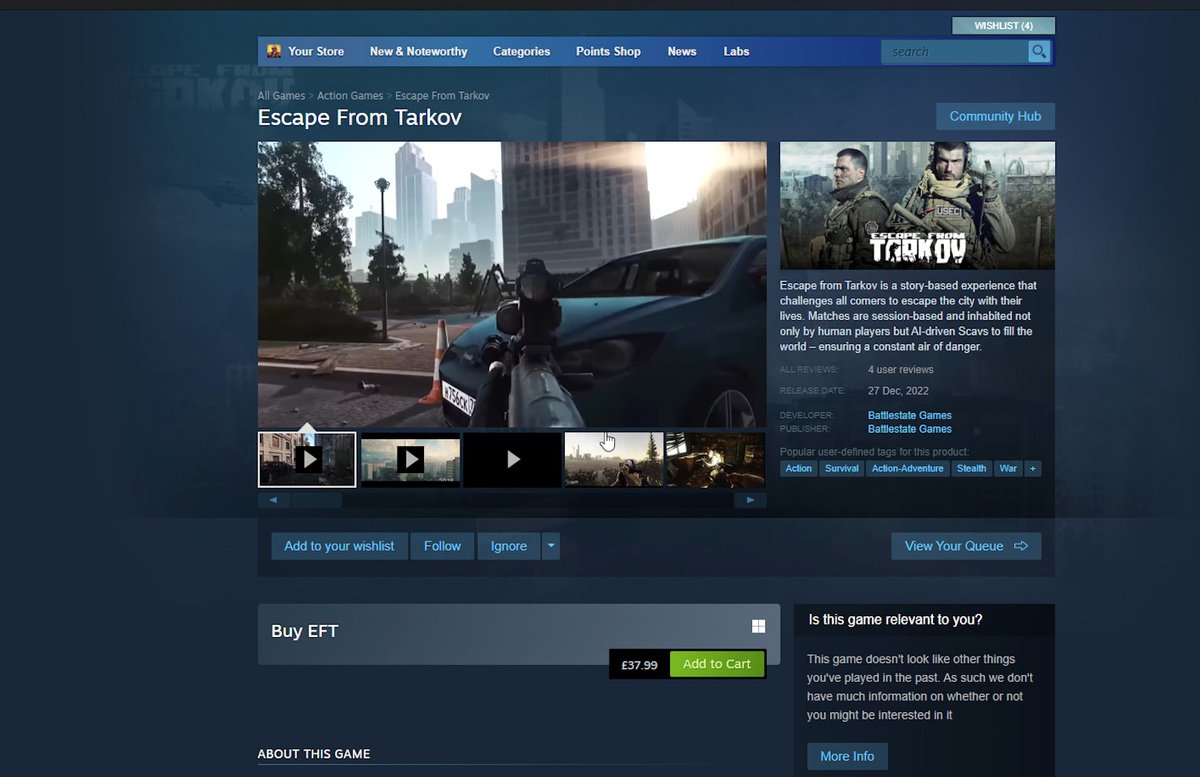The width and height of the screenshot is (1200, 777).
Task: Expand the Ignore options dropdown arrow
Action: click(551, 546)
